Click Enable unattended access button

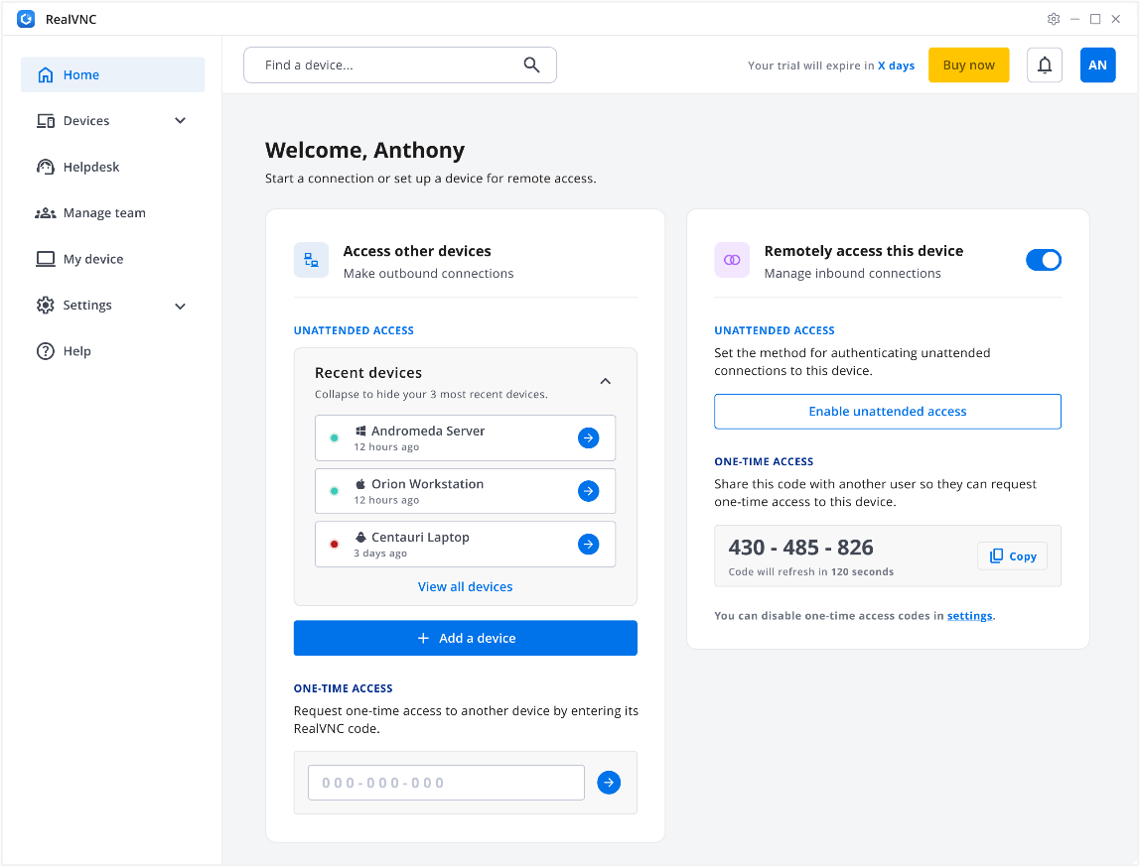(x=888, y=411)
